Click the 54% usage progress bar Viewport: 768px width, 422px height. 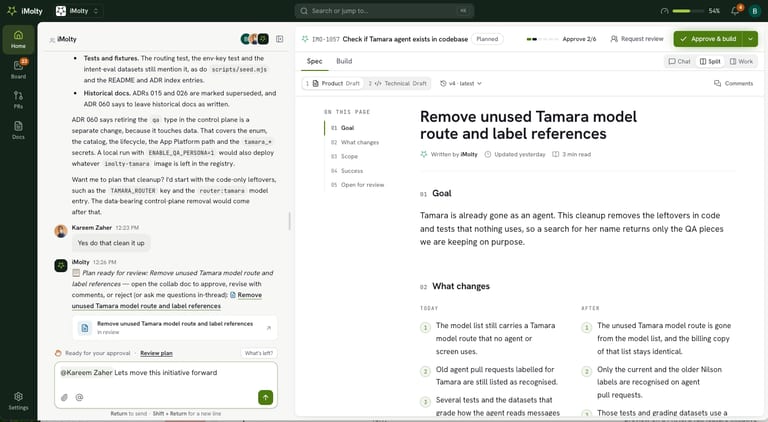(x=688, y=11)
